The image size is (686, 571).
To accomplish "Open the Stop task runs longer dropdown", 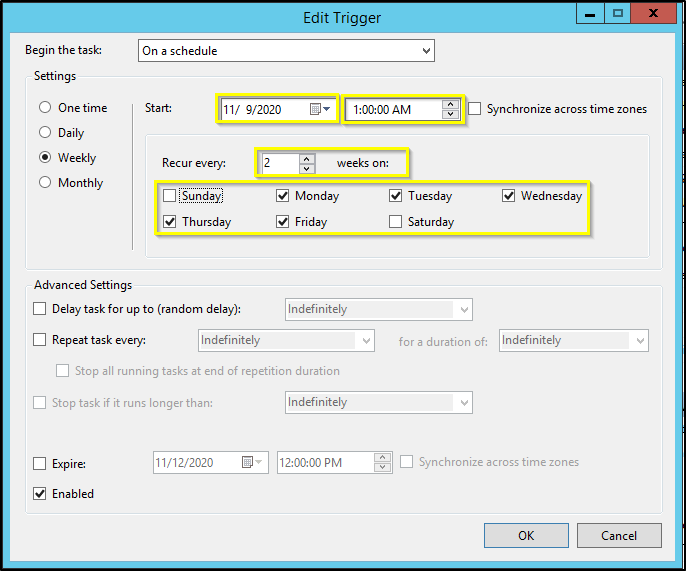I will coord(378,403).
